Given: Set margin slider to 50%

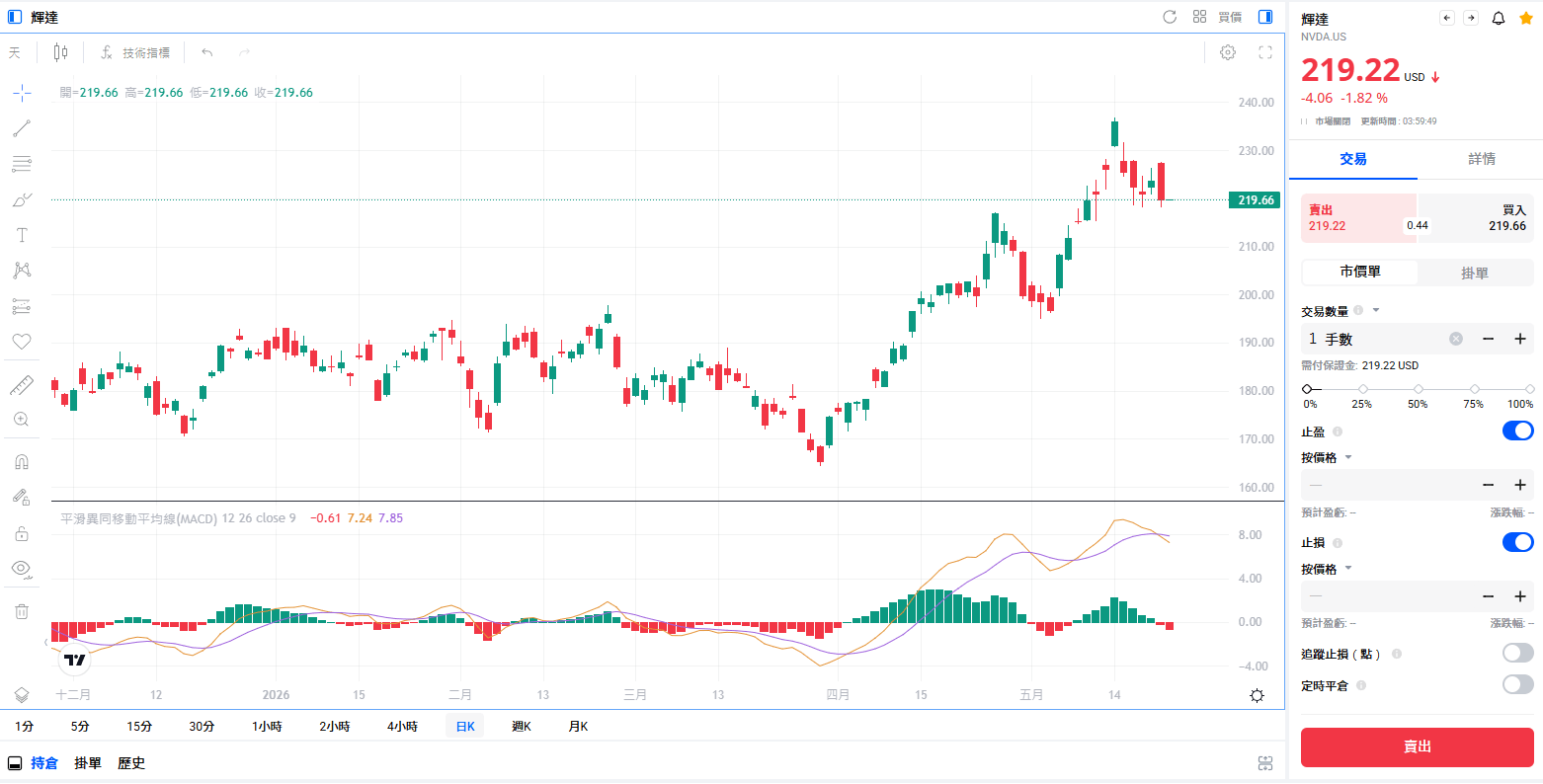Looking at the screenshot, I should point(1419,389).
